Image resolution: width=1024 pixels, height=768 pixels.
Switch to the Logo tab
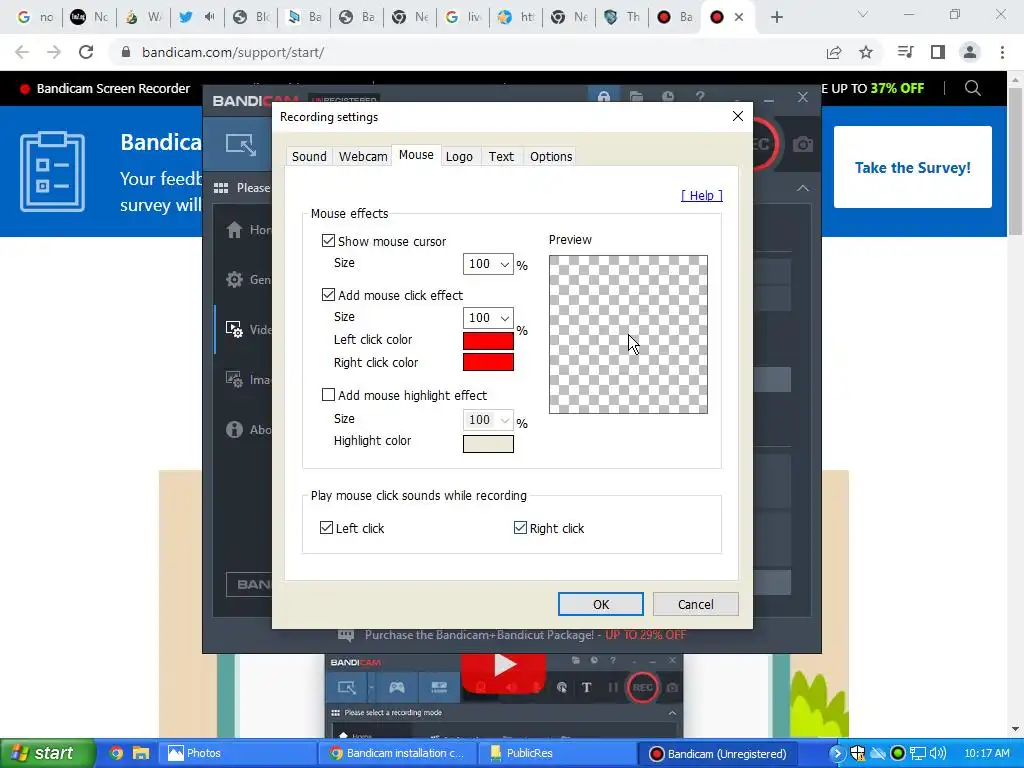coord(459,157)
